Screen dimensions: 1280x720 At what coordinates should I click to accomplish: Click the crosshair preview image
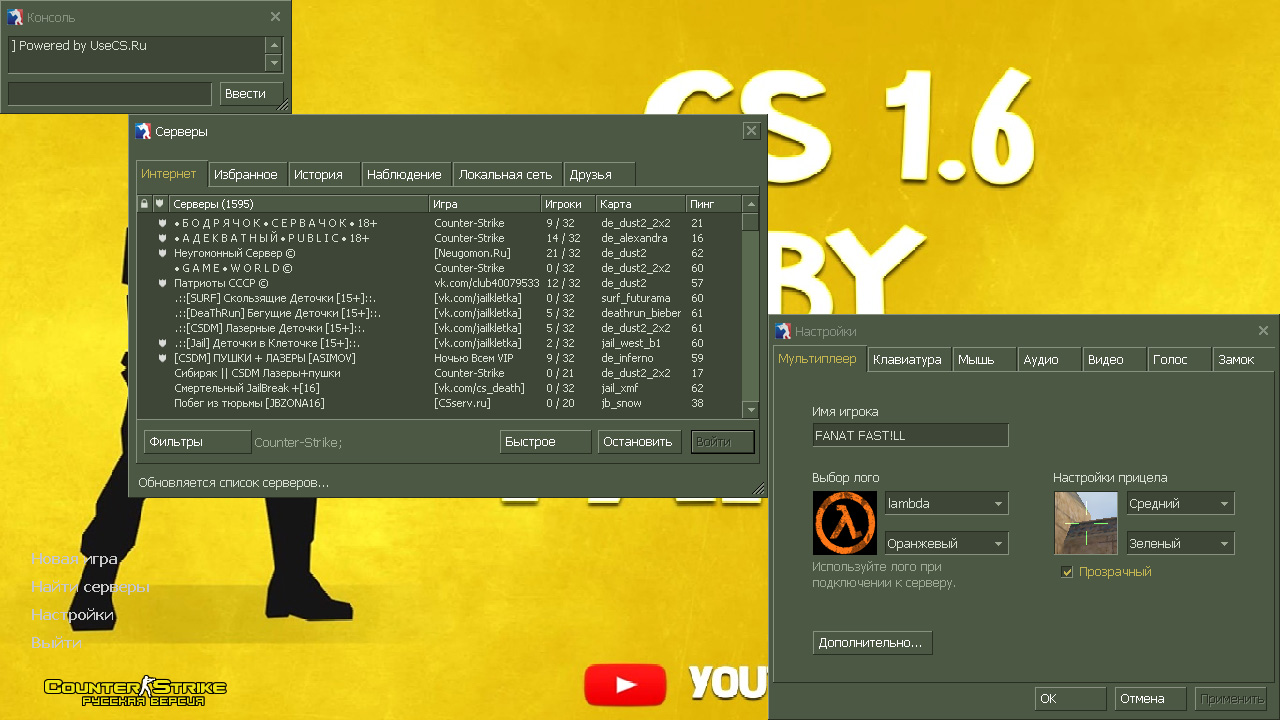(1086, 523)
